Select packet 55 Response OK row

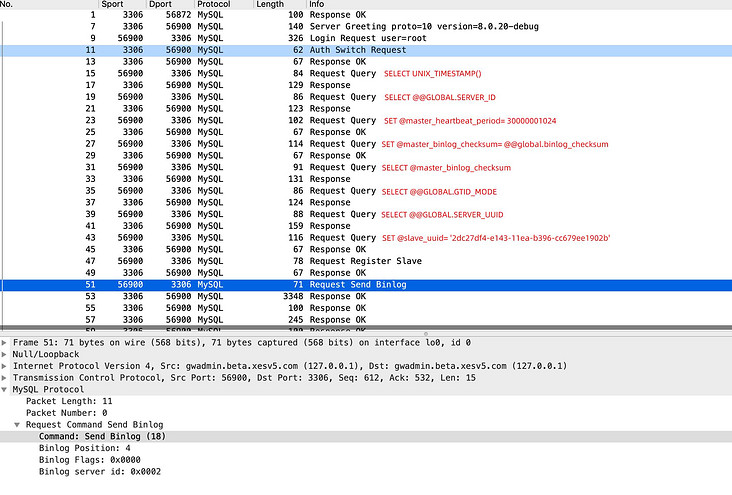pos(366,308)
